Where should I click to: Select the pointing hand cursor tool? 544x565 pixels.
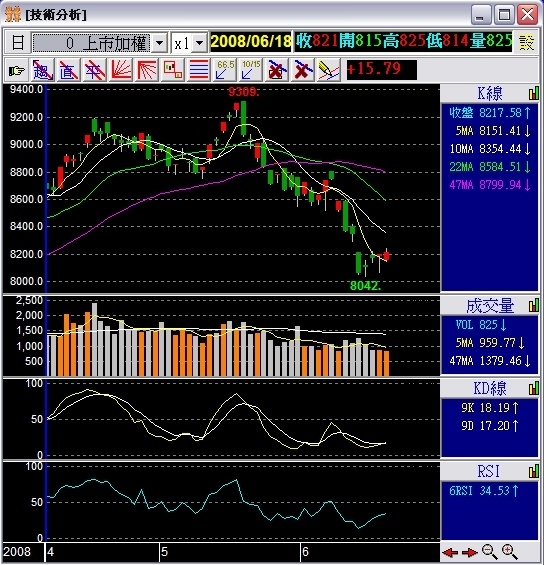coord(17,70)
